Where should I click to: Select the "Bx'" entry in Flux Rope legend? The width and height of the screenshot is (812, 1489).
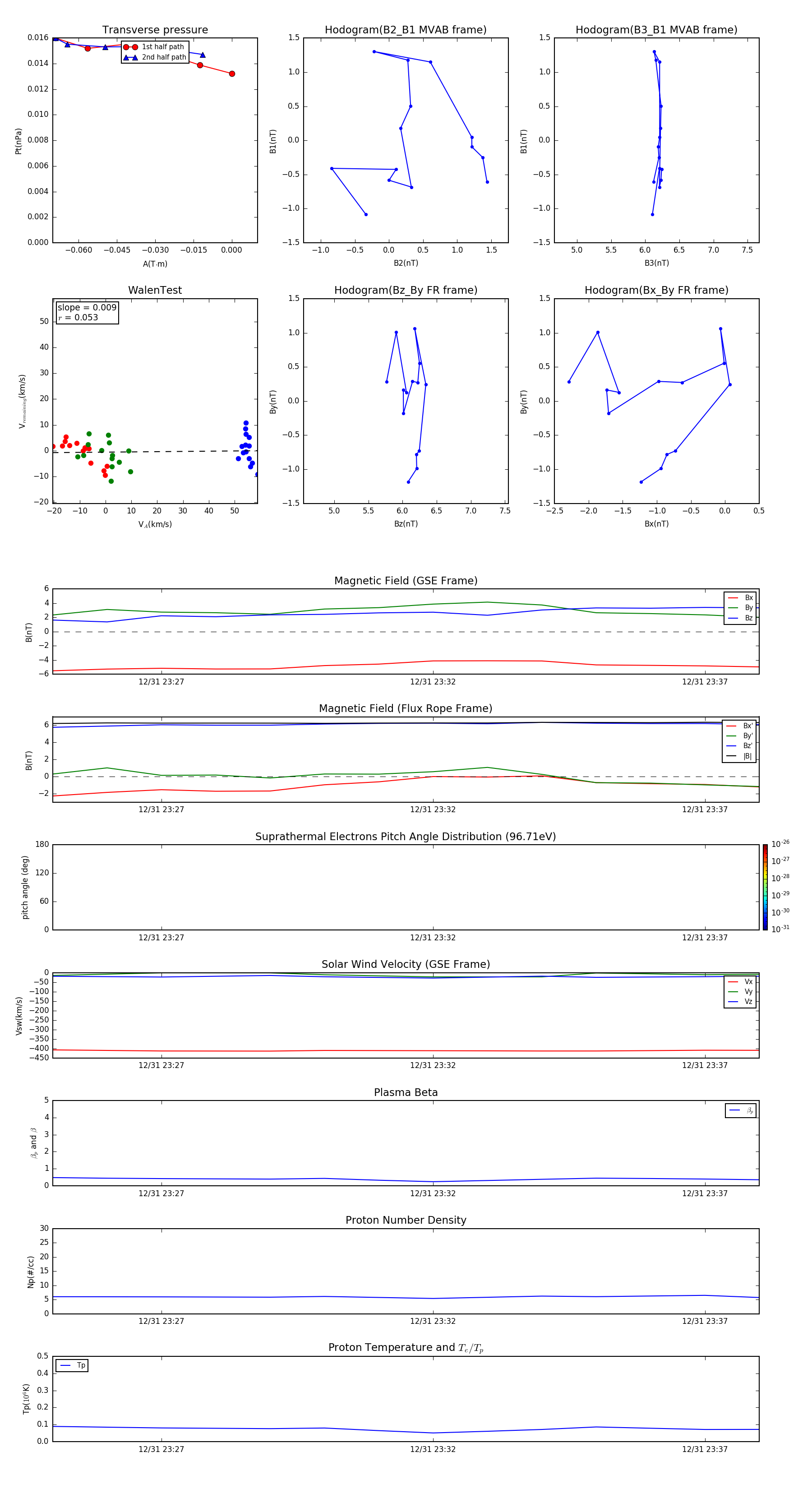(x=740, y=726)
